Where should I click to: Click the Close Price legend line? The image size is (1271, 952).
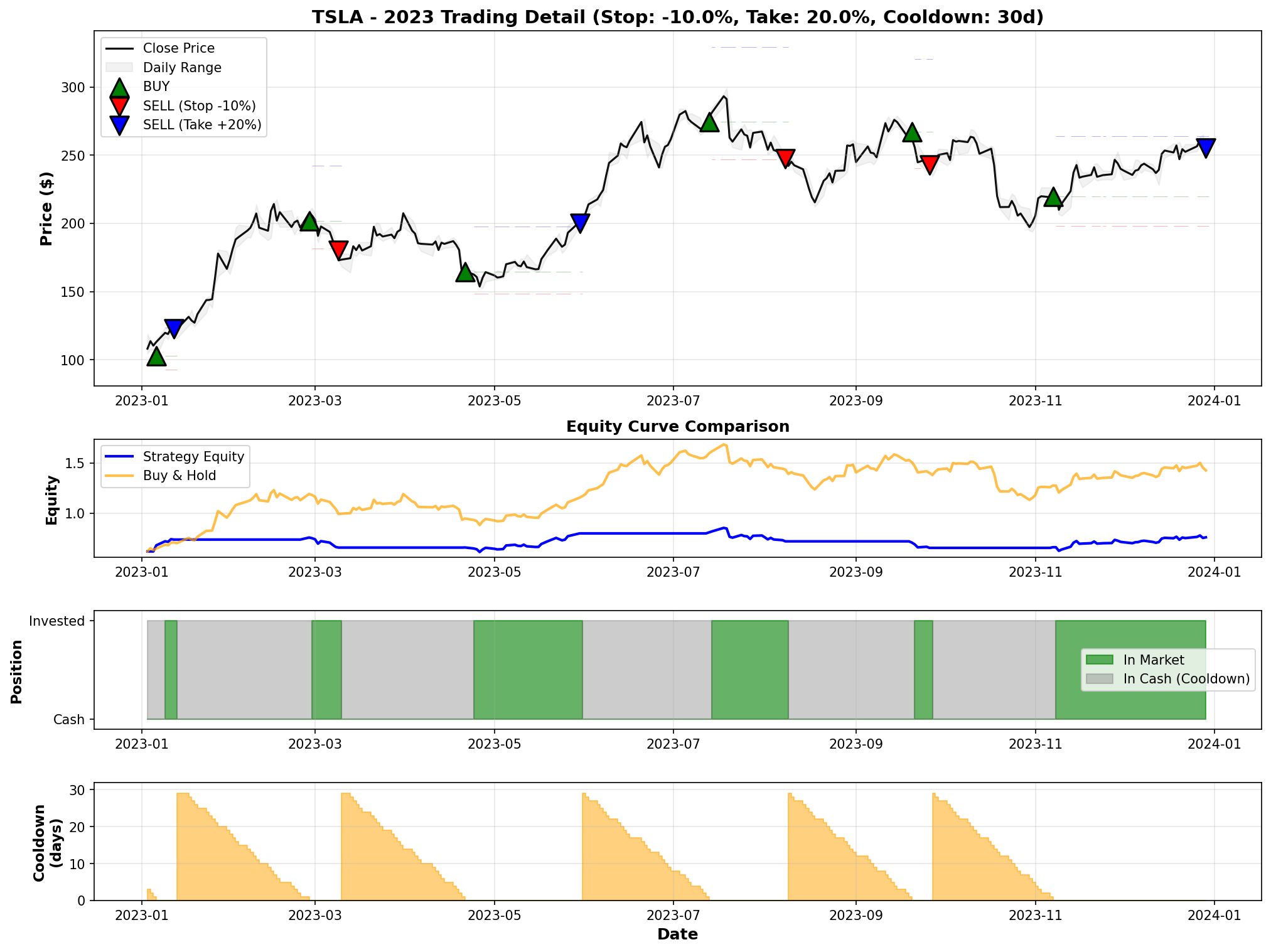click(119, 48)
